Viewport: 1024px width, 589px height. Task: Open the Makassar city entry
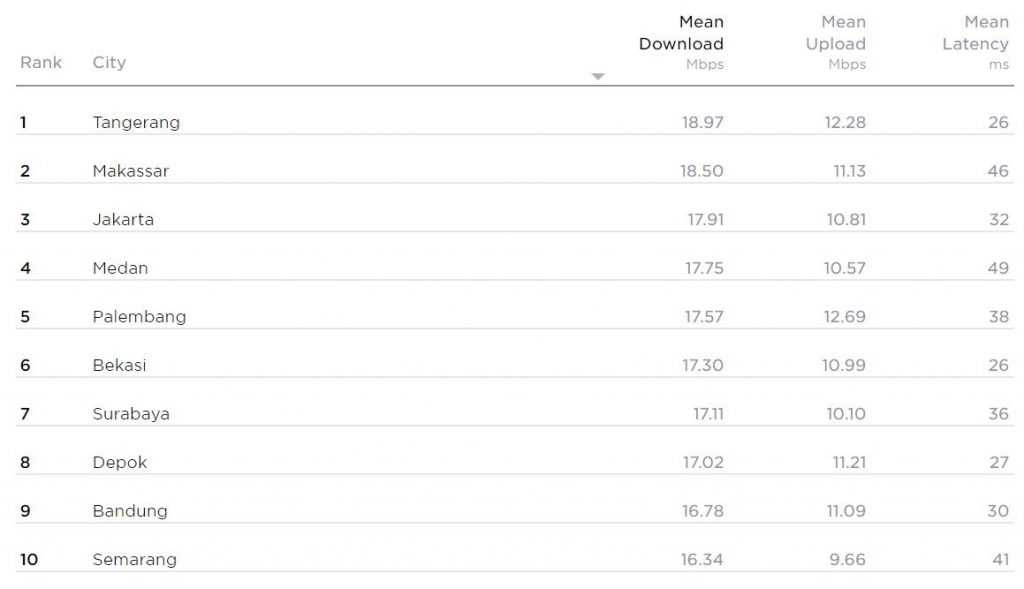pos(131,171)
